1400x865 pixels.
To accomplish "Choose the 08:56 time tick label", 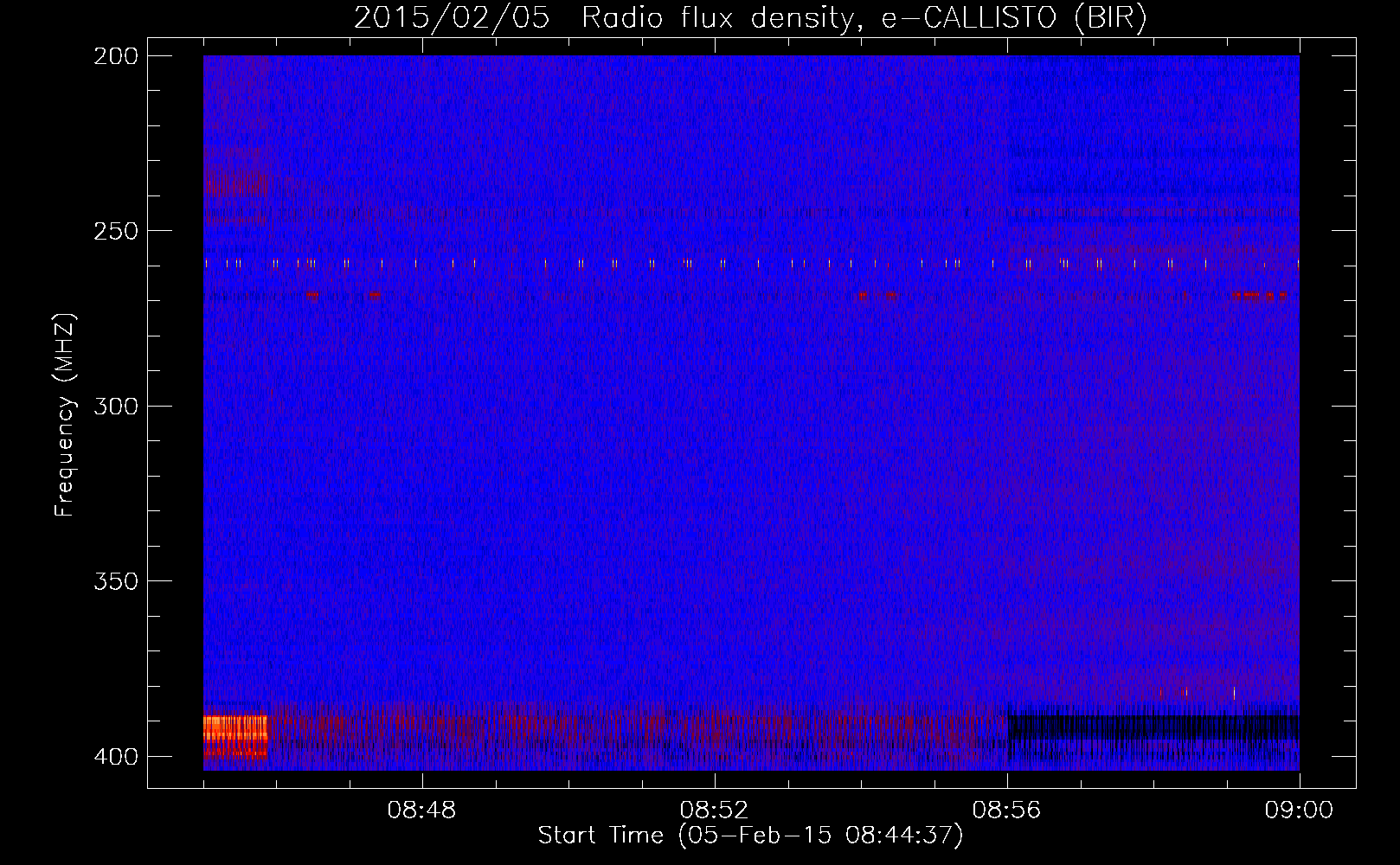I will [x=1007, y=811].
